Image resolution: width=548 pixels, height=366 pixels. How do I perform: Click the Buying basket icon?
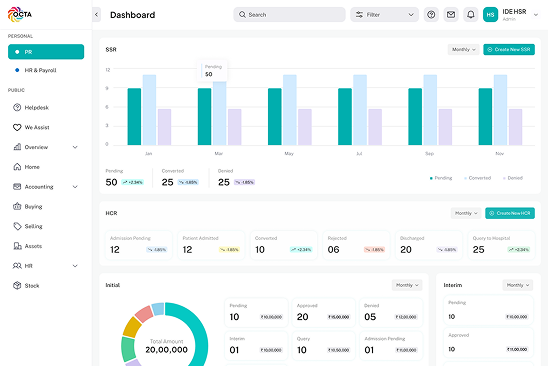[17, 206]
